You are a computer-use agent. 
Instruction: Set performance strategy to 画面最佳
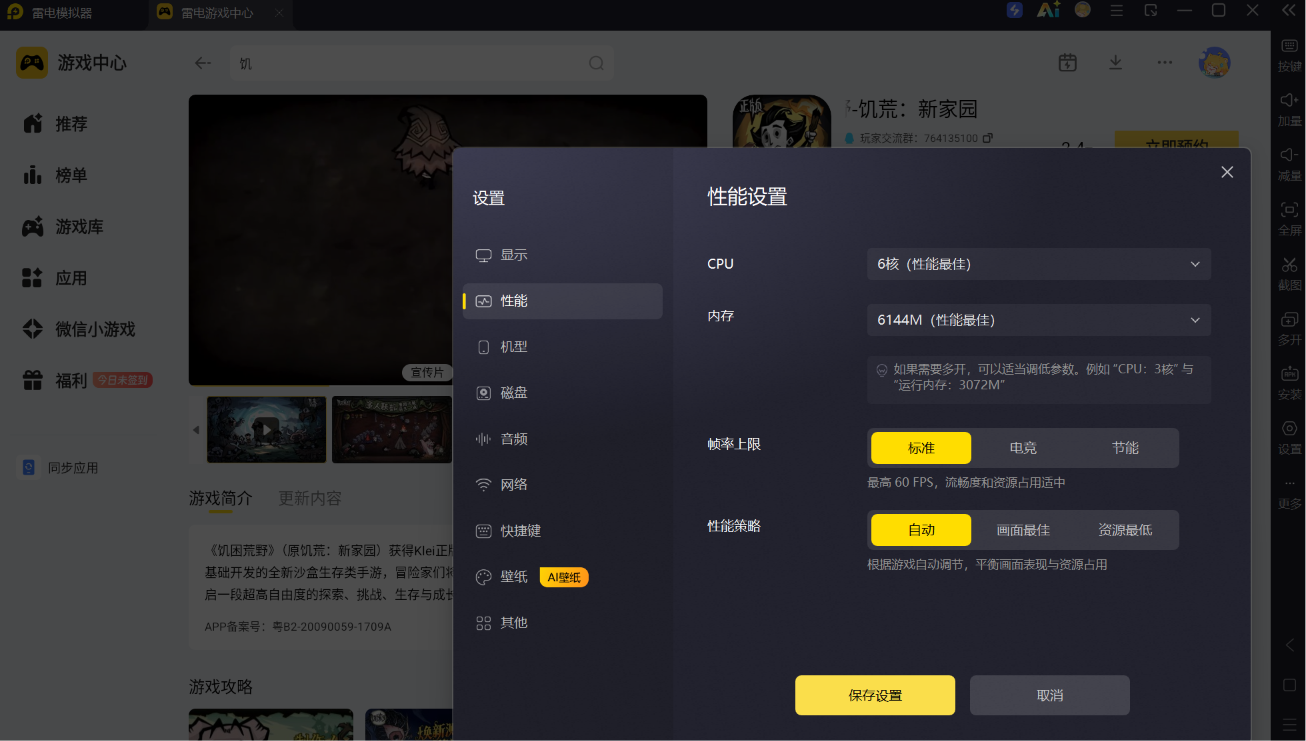pos(1023,530)
